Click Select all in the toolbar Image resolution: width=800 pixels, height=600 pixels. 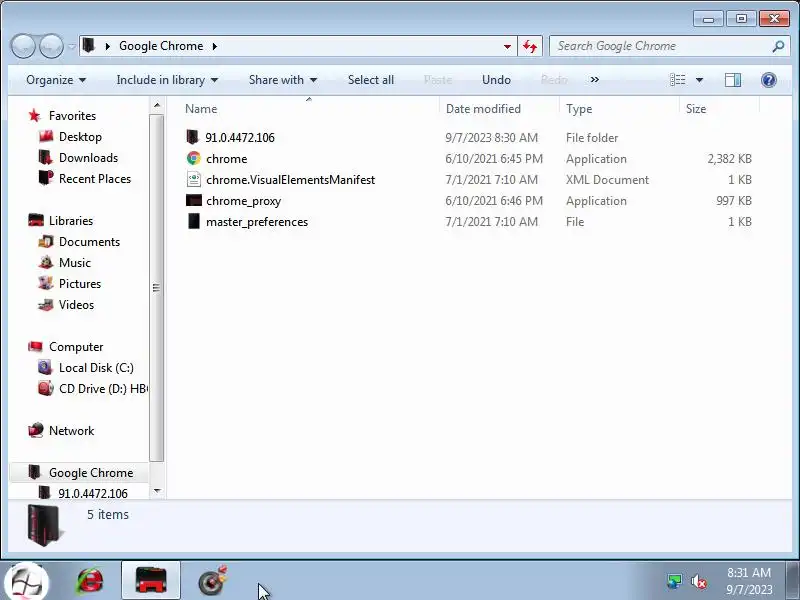pos(371,80)
